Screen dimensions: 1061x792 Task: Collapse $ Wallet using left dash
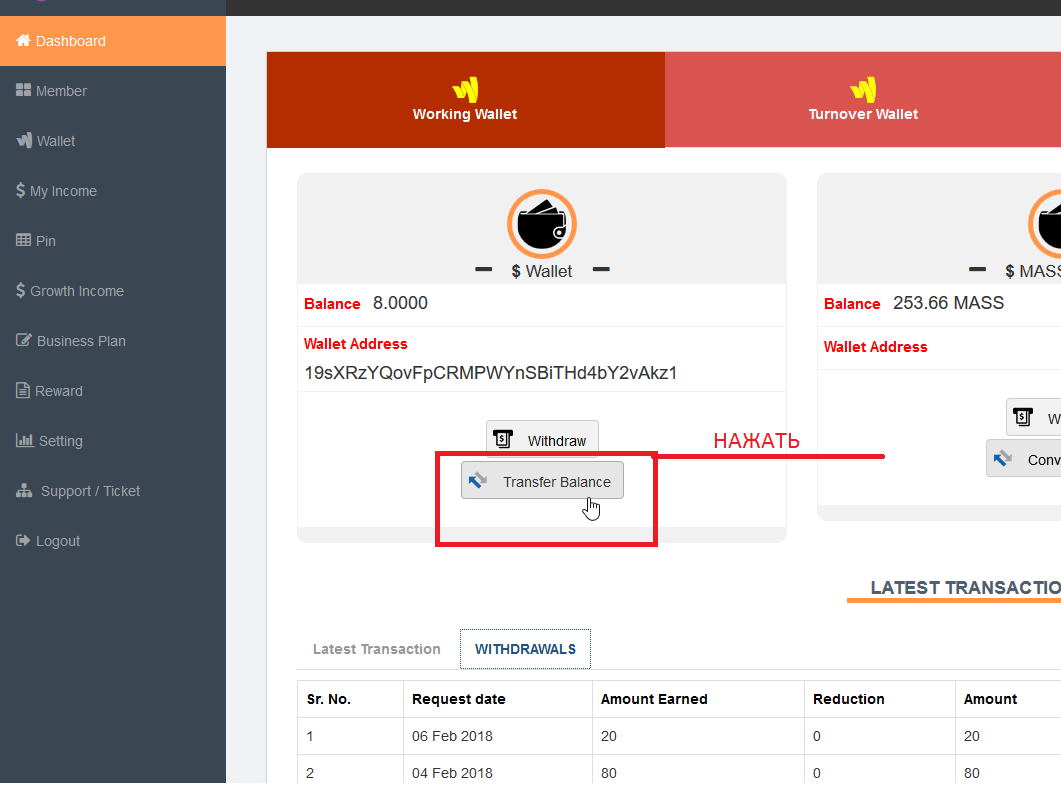pyautogui.click(x=484, y=270)
